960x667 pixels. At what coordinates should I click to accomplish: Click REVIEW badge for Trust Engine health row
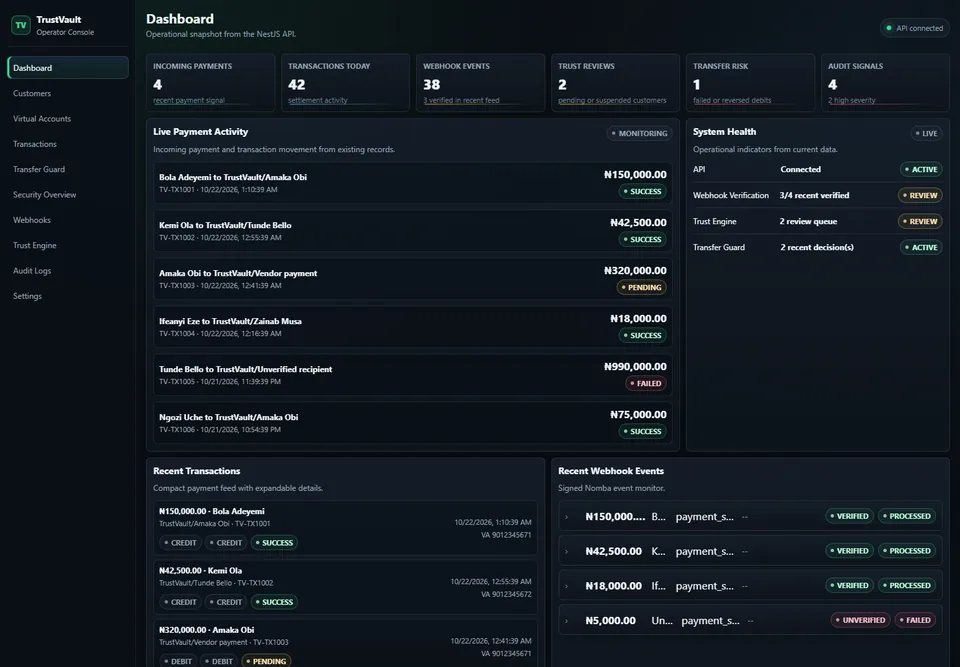[x=920, y=221]
